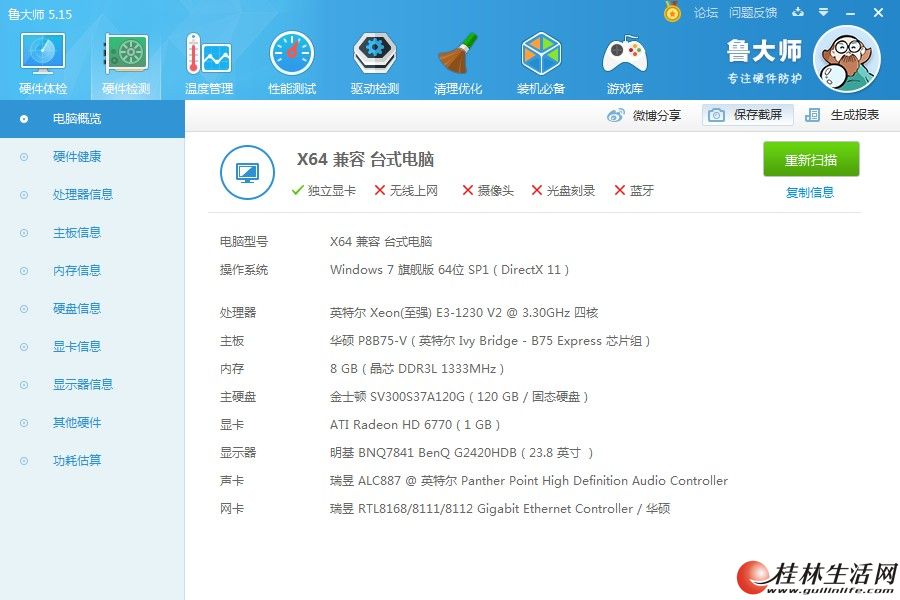Click 瑞昱 RTL8168 Ethernet controller text
The height and width of the screenshot is (600, 900).
point(500,509)
